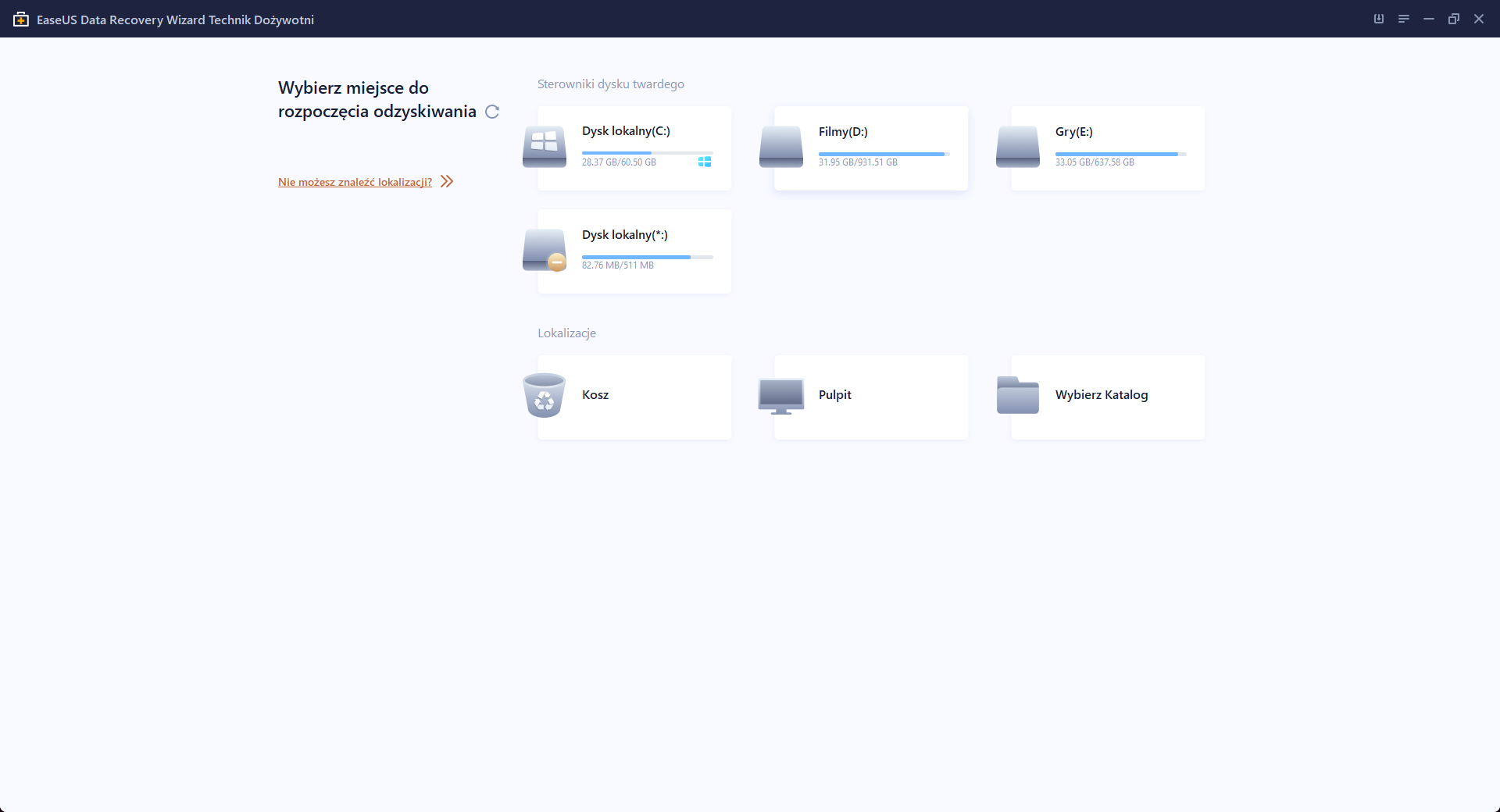Image resolution: width=1500 pixels, height=812 pixels.
Task: Open the 'Nie możesz znaleźć lokalizacji?' link
Action: tap(355, 182)
